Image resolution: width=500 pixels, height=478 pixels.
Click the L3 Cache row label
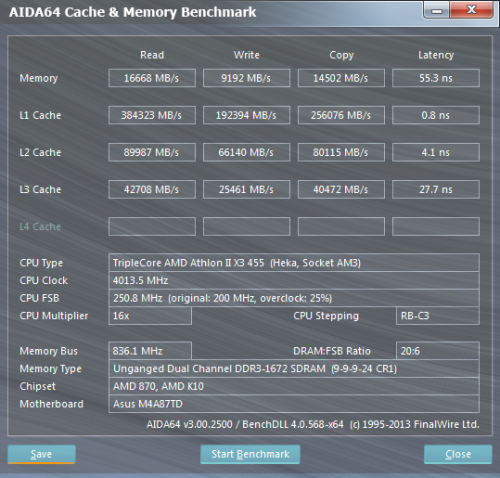[x=40, y=189]
